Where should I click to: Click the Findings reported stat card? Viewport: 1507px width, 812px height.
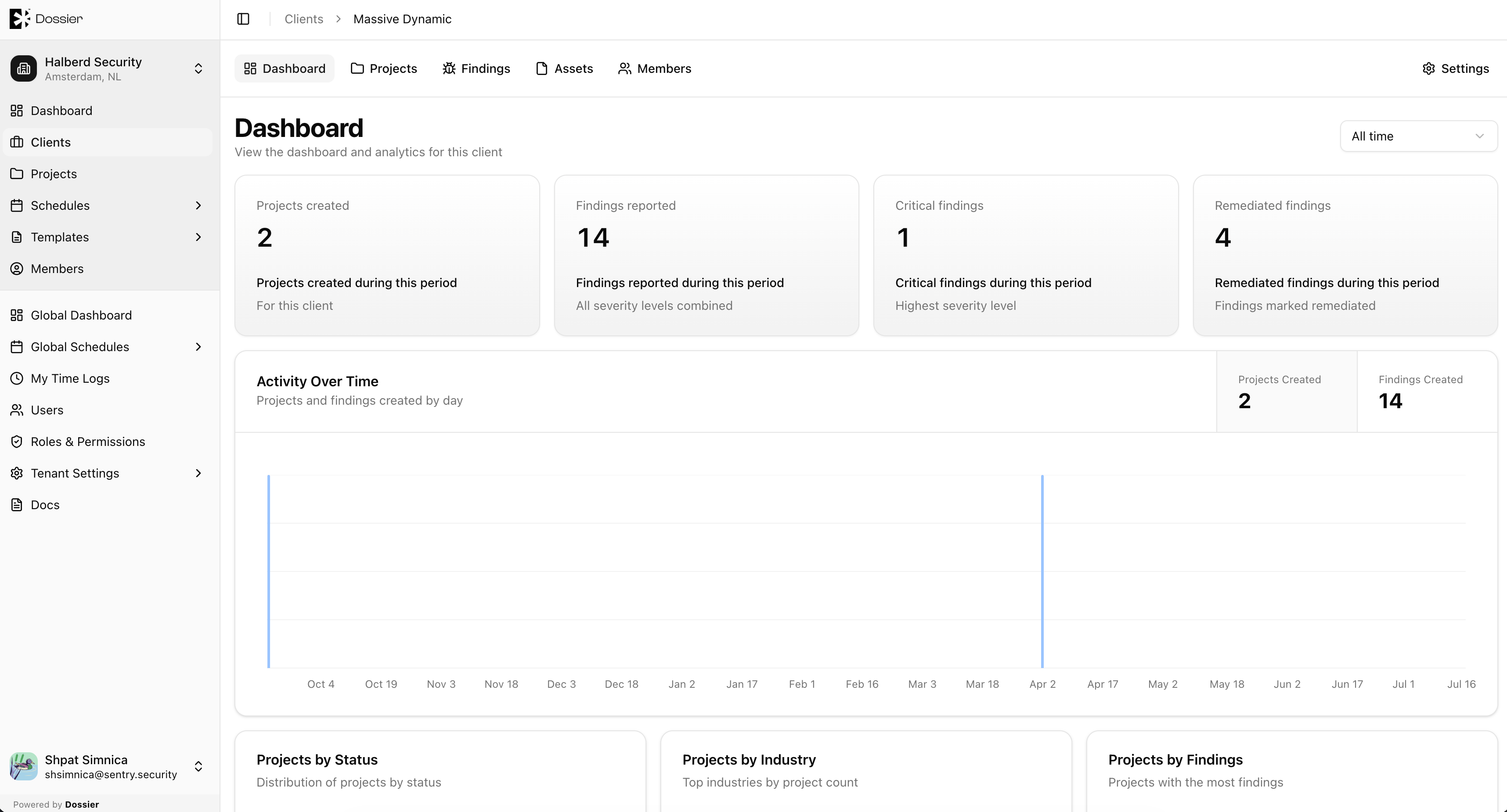pyautogui.click(x=707, y=255)
